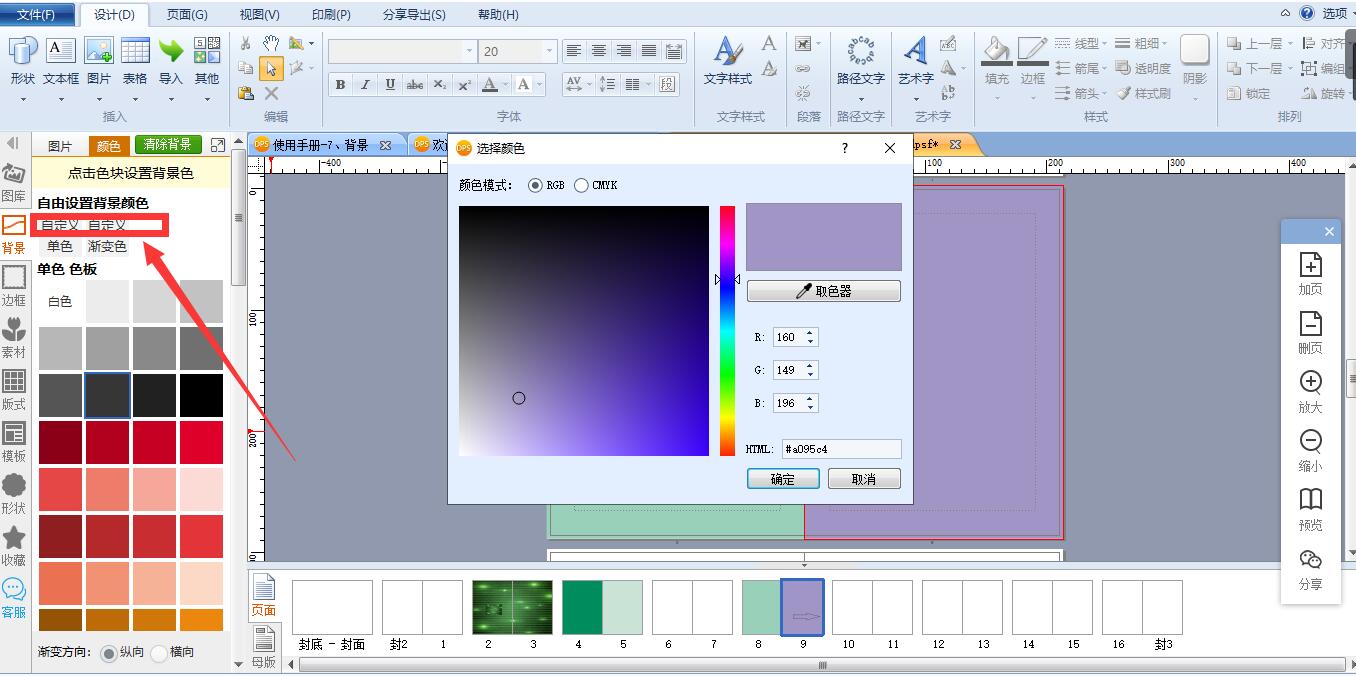Click the 删页 delete page icon
The width and height of the screenshot is (1356, 676).
[1310, 332]
